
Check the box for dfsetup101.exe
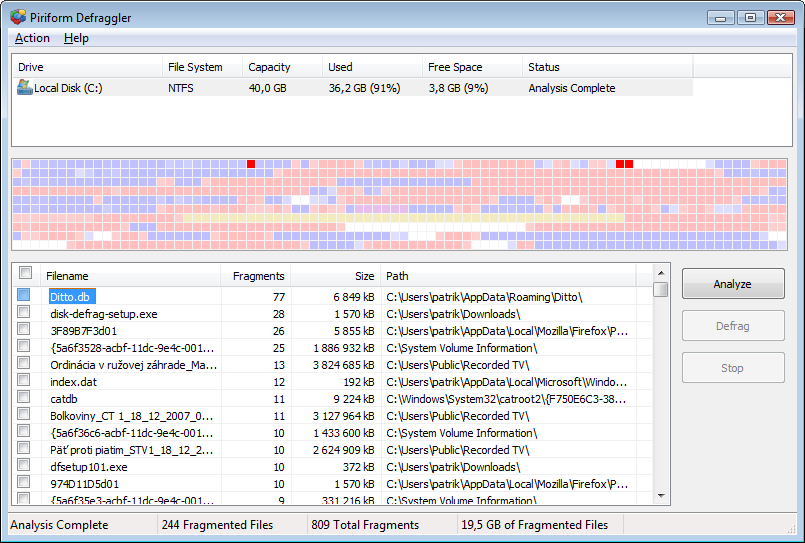click(x=24, y=464)
